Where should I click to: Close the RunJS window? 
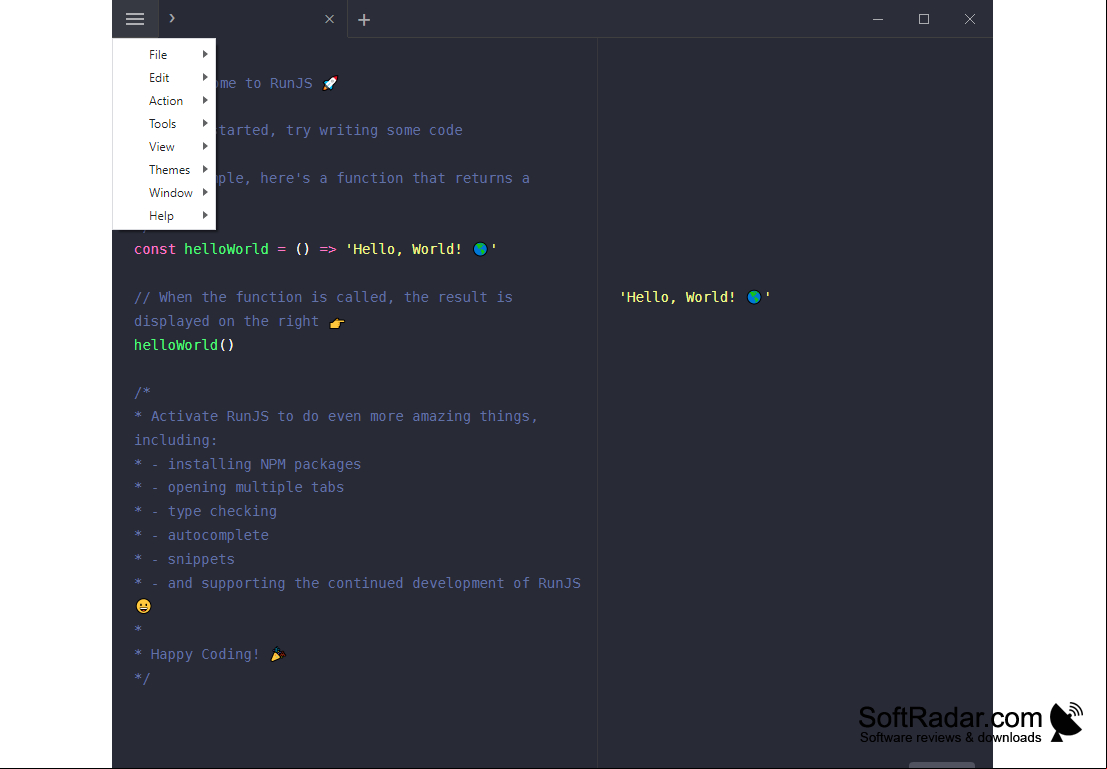point(969,19)
